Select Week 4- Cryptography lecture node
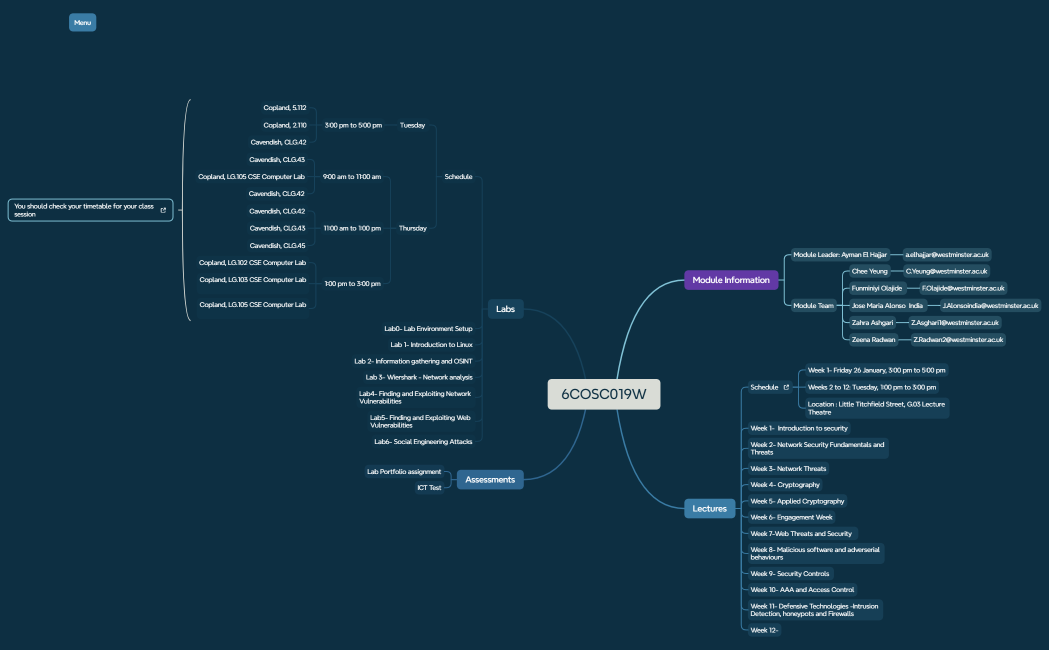Viewport: 1049px width, 650px height. coord(785,485)
